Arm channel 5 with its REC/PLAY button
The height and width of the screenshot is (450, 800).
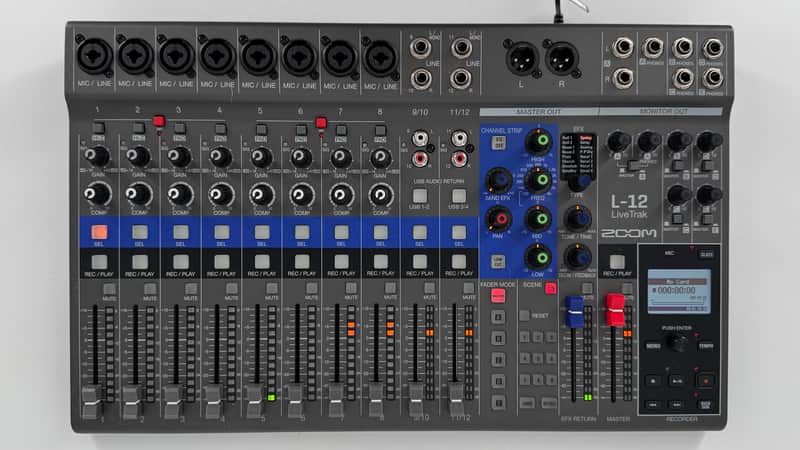tap(262, 262)
